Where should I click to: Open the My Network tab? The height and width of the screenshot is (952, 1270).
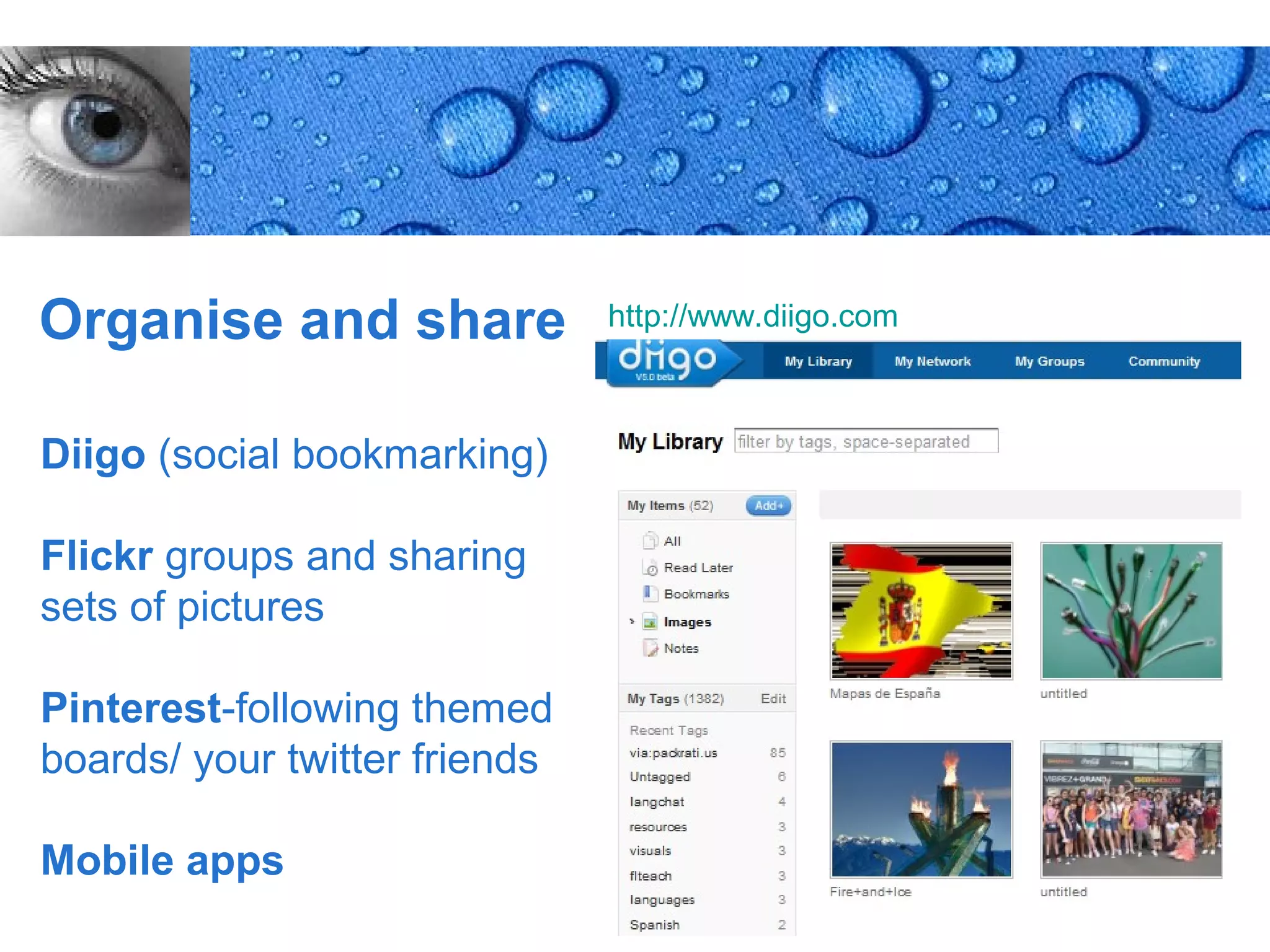click(932, 361)
